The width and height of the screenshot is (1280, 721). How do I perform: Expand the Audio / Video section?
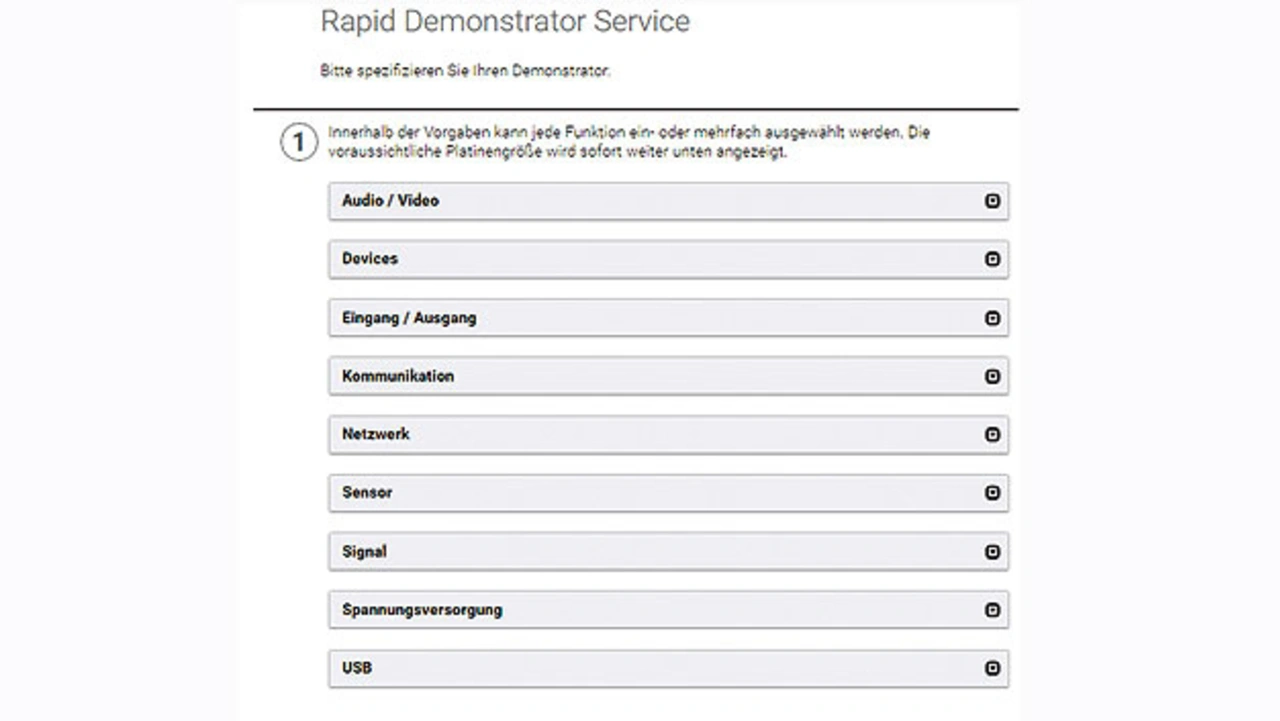click(391, 201)
